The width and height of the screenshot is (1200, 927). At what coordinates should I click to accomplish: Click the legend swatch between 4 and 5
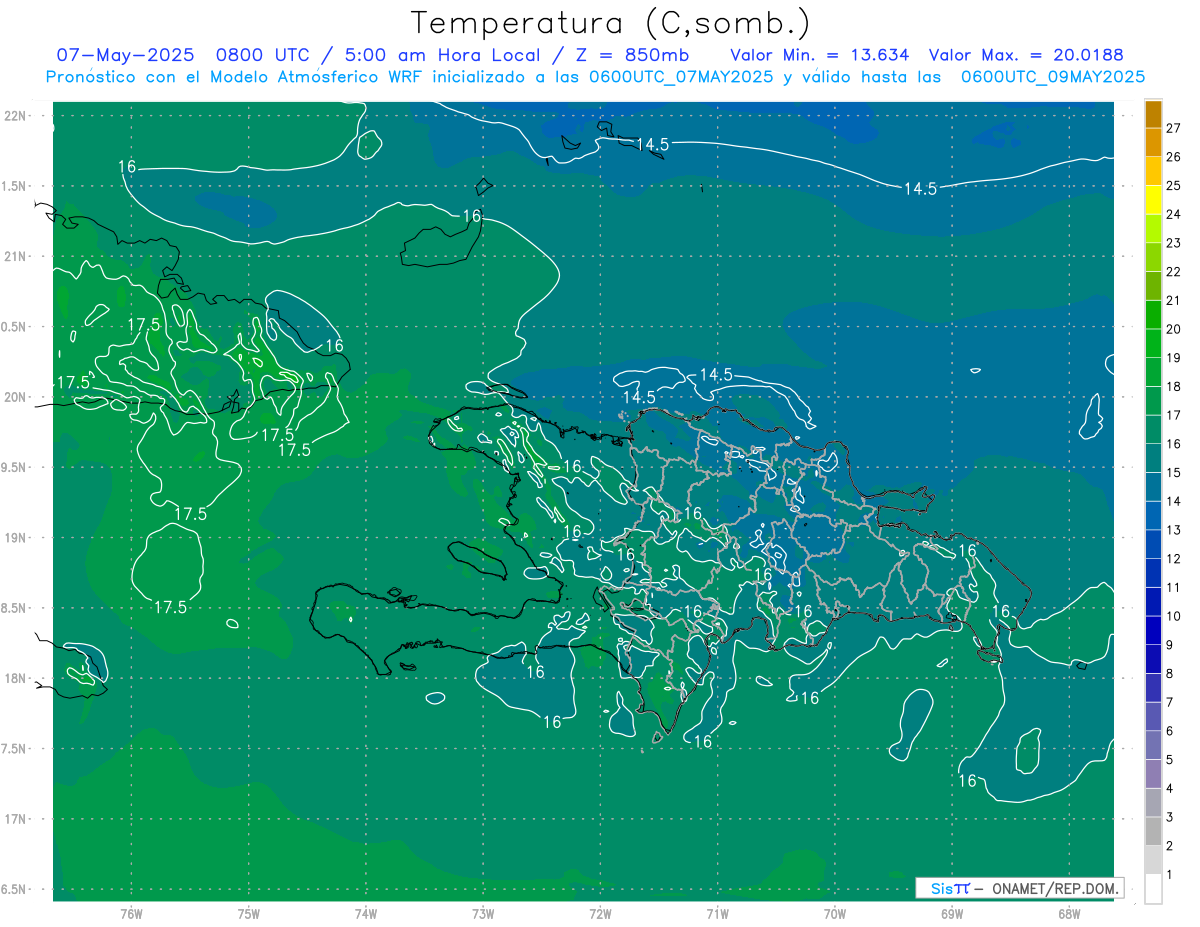1154,774
